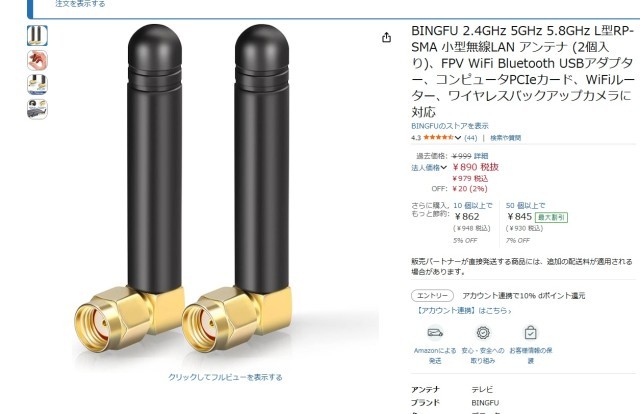Image resolution: width=640 pixels, height=414 pixels.
Task: Click the Amazonによる発送 delivery icon
Action: pyautogui.click(x=435, y=332)
